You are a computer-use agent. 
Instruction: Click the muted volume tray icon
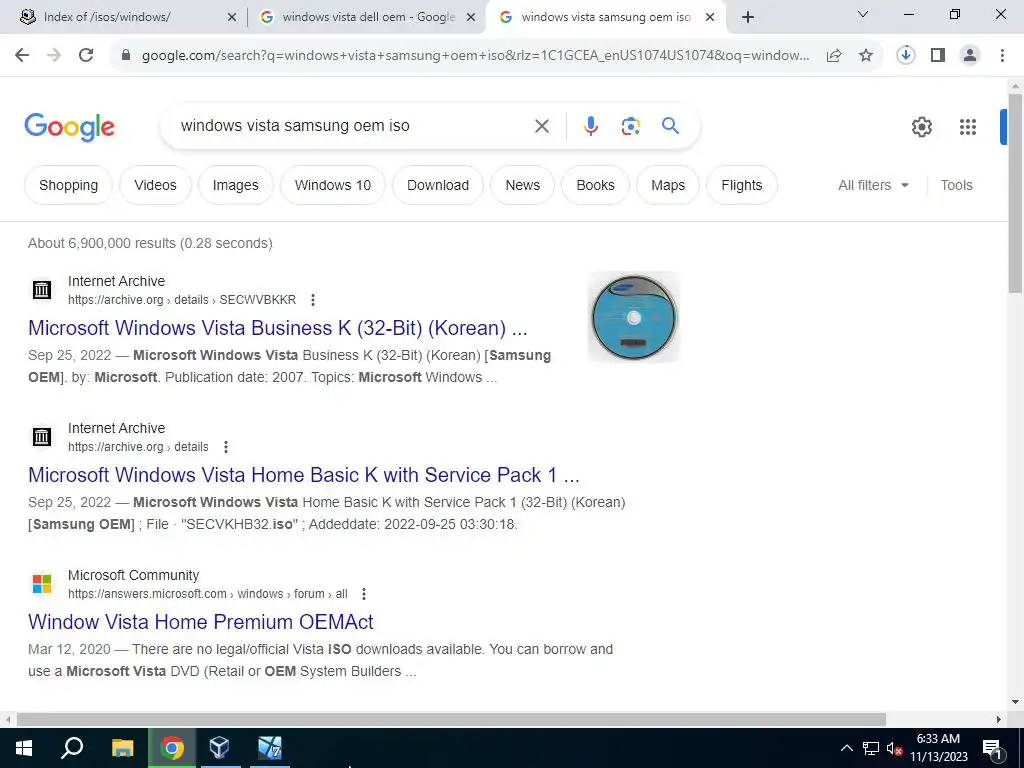[894, 748]
